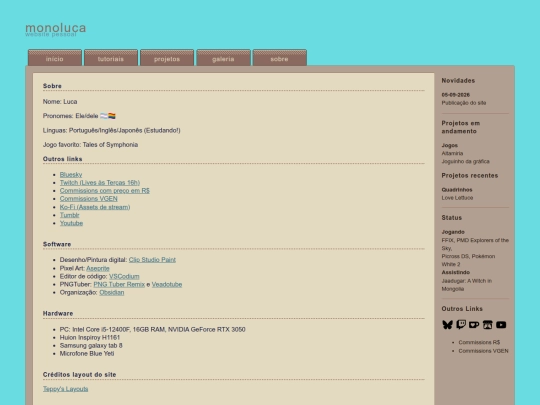Open the itch.io storefront icon in sidebar

click(487, 325)
